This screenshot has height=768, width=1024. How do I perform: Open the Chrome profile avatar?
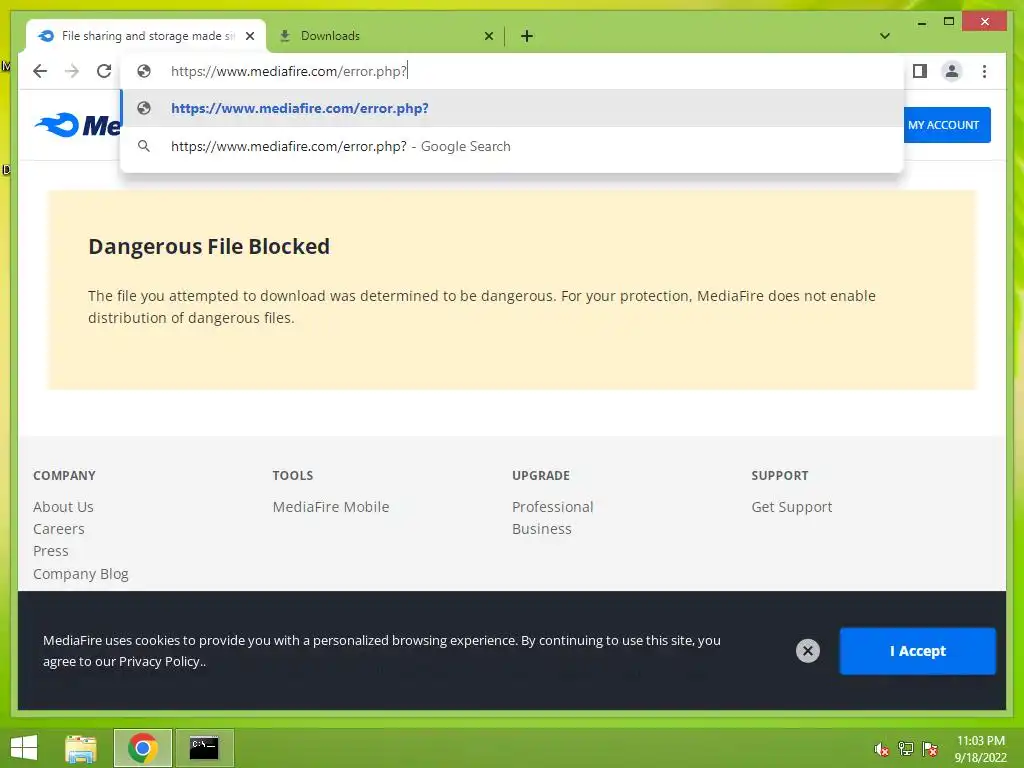coord(952,71)
